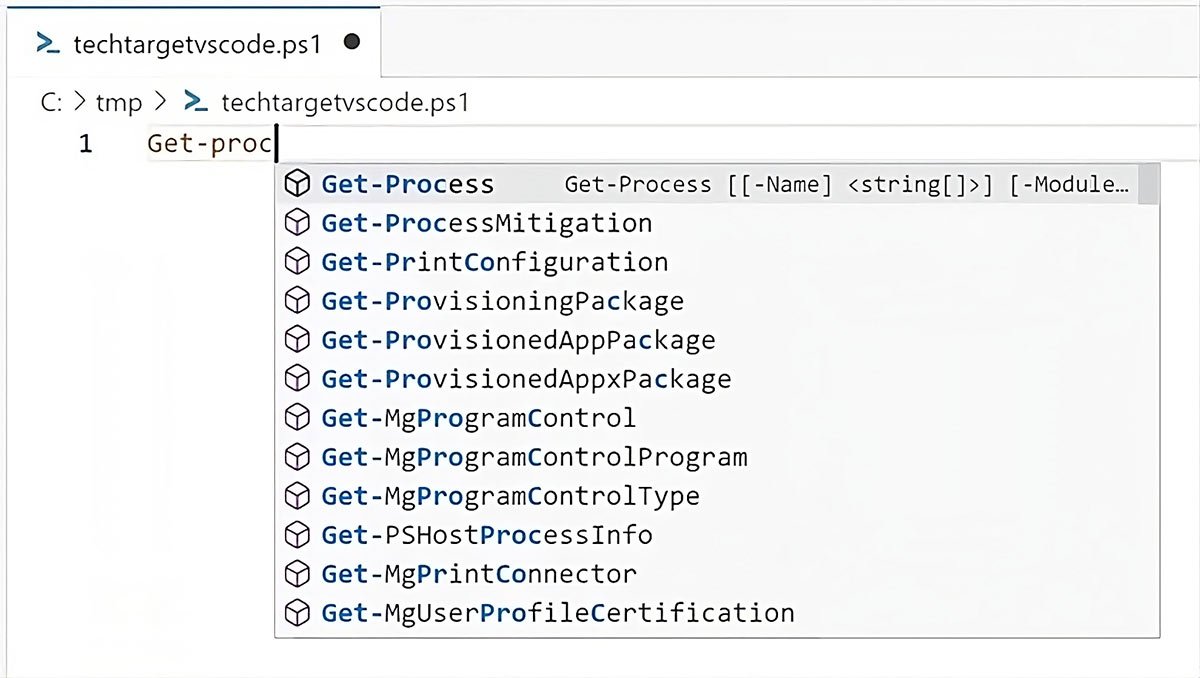Pick Get-MgProgramControl from the suggestions
The image size is (1200, 678).
coord(478,418)
